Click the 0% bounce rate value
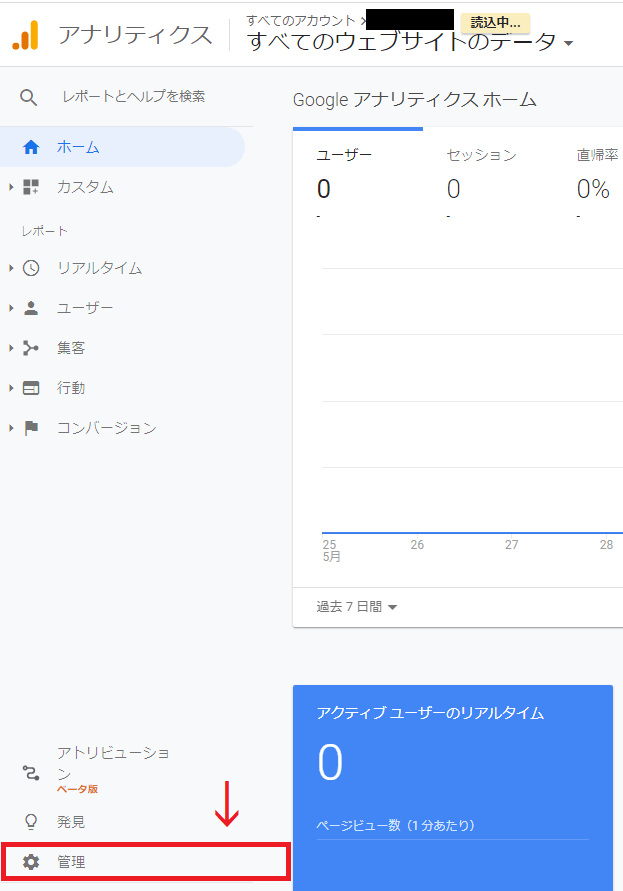Screen dimensions: 623x891 tap(593, 189)
